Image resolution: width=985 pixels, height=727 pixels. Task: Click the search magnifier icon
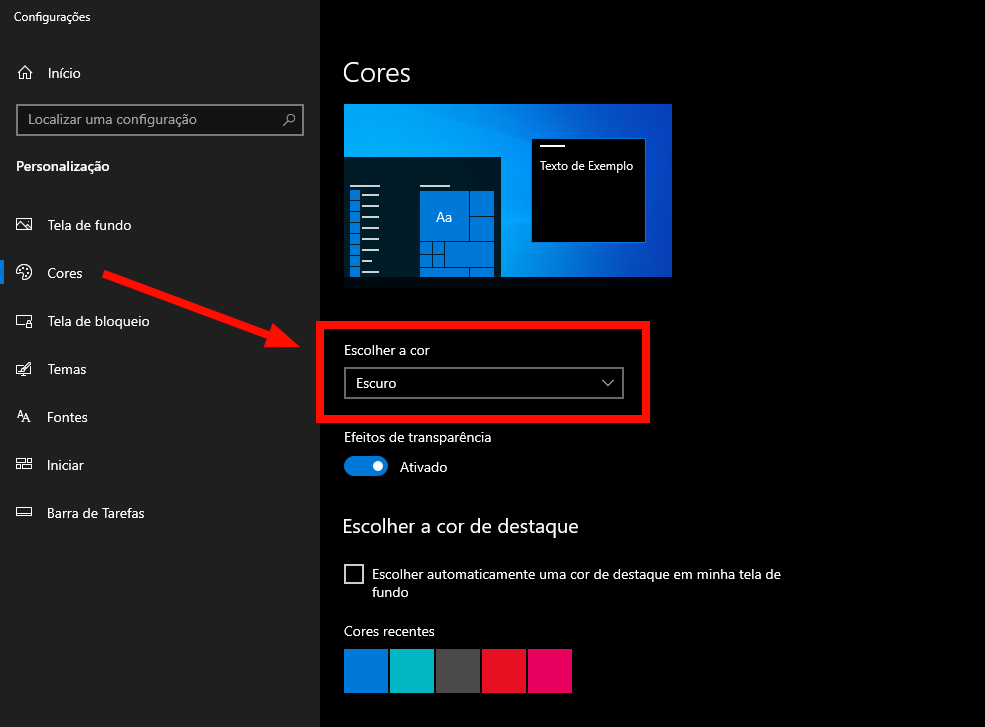tap(289, 120)
